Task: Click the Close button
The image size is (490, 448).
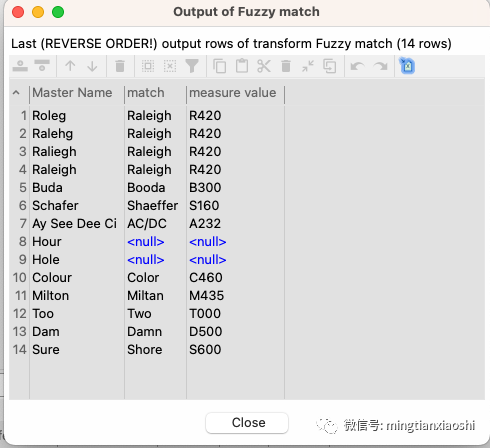Action: point(247,423)
